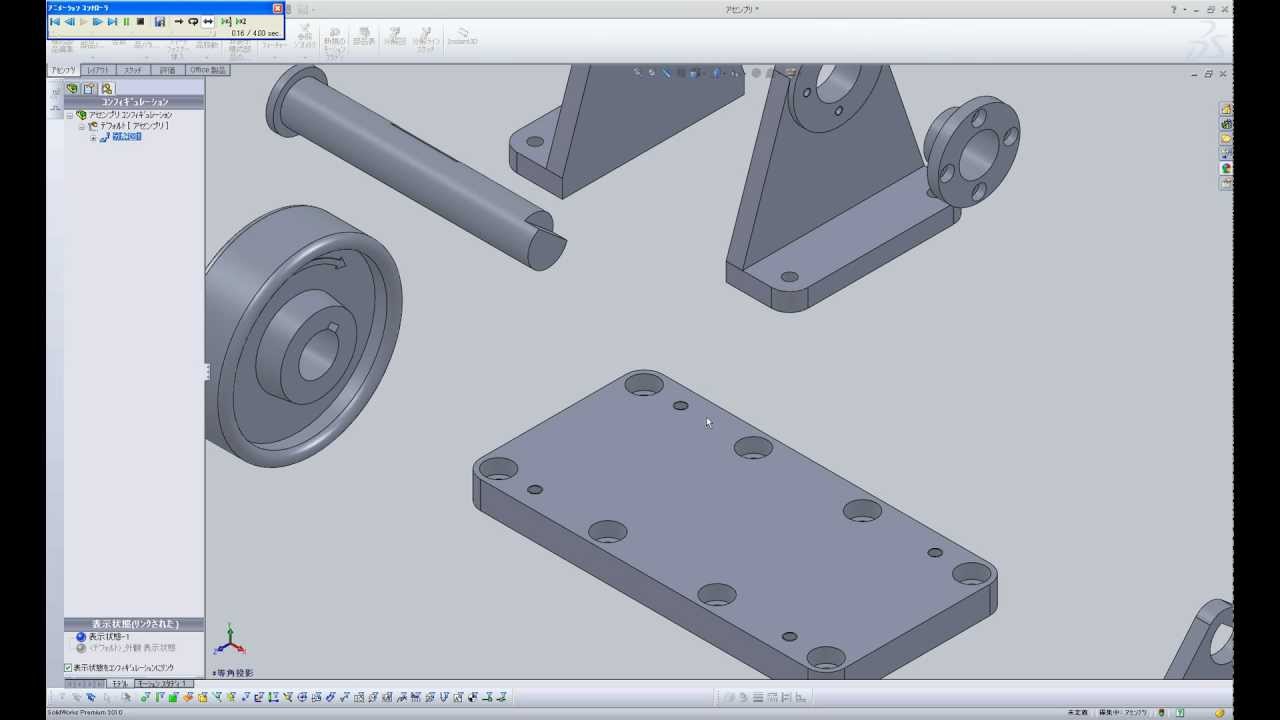Open the モデル bottom tab
Screen dimensions: 1280x720
coord(119,683)
